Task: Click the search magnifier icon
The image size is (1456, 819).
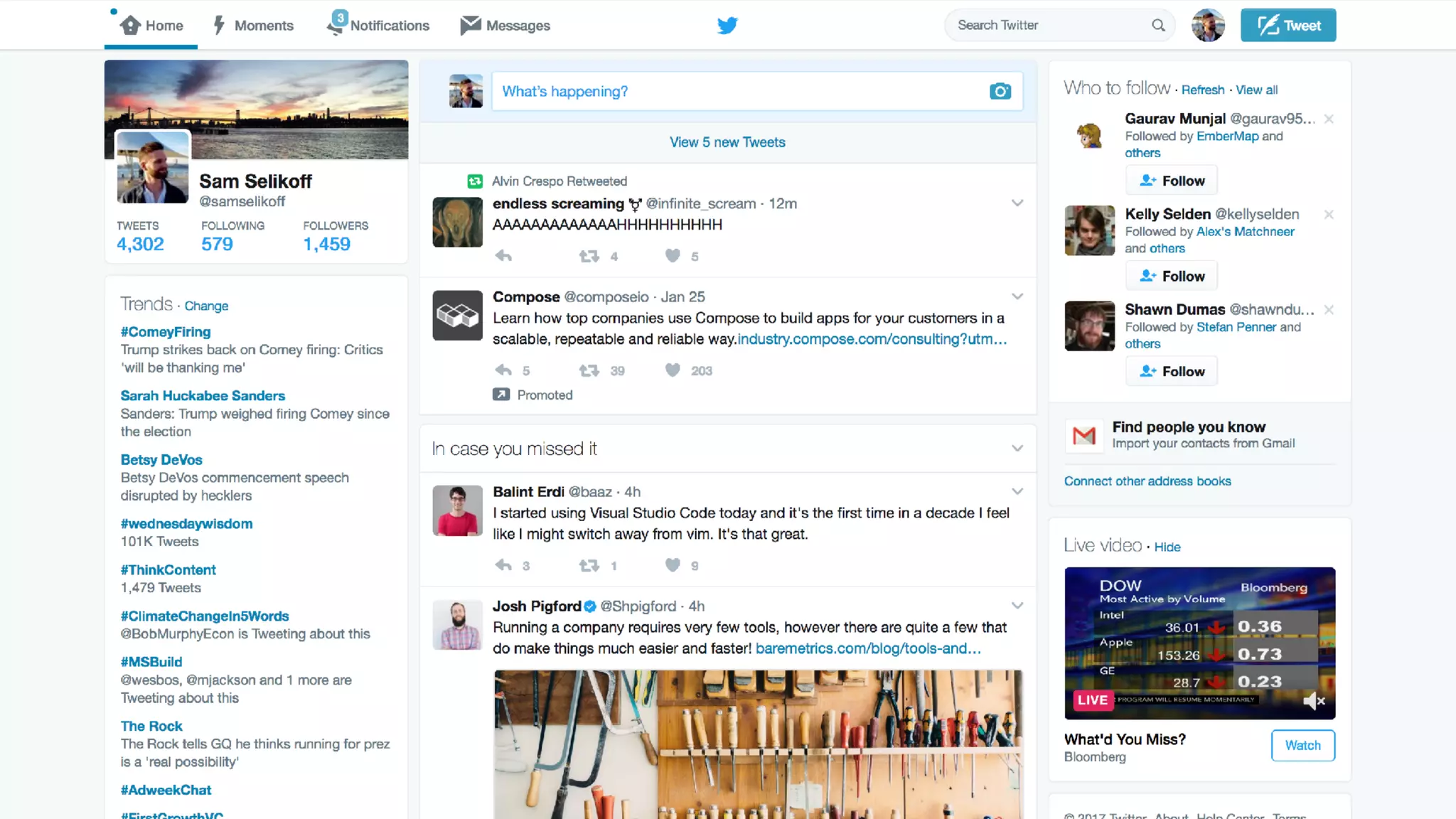Action: (1158, 26)
